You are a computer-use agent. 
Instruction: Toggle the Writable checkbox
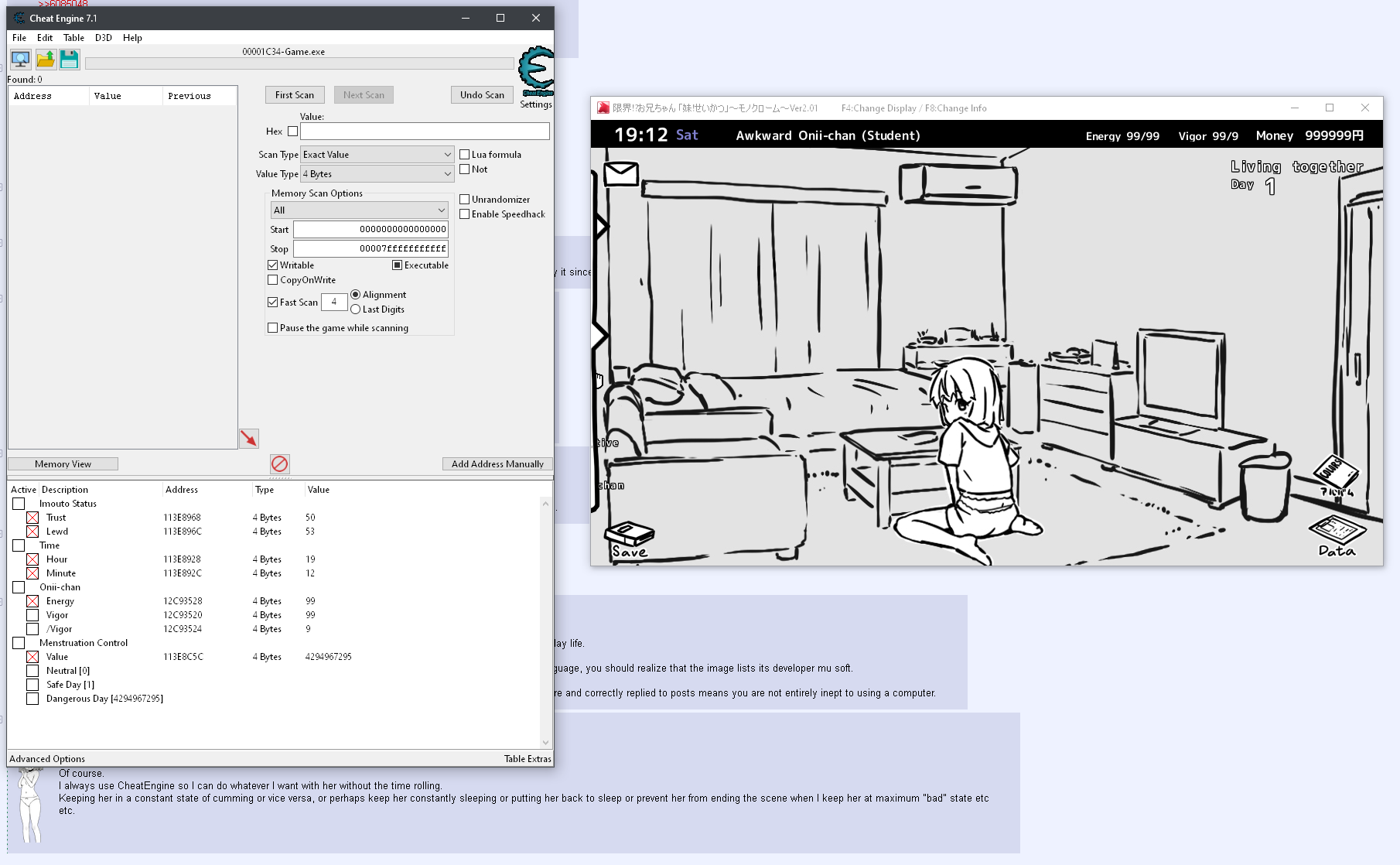[x=273, y=265]
